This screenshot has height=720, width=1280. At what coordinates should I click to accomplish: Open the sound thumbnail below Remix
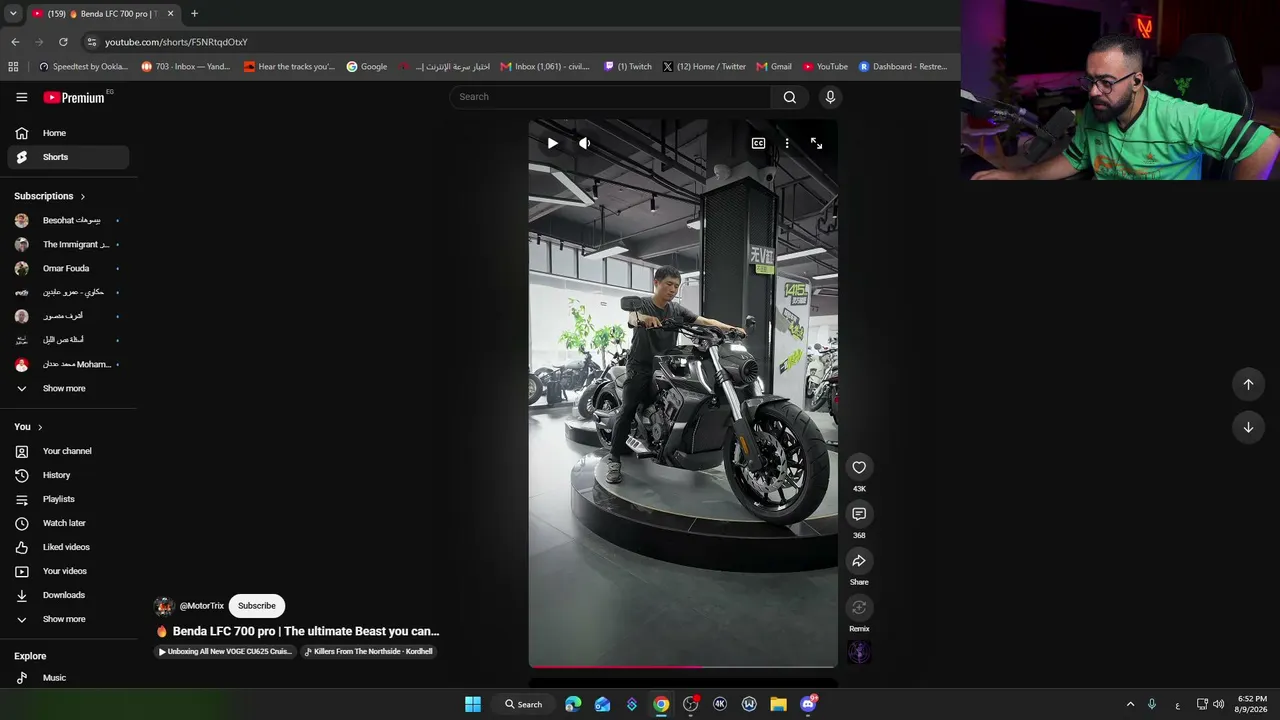(x=859, y=652)
